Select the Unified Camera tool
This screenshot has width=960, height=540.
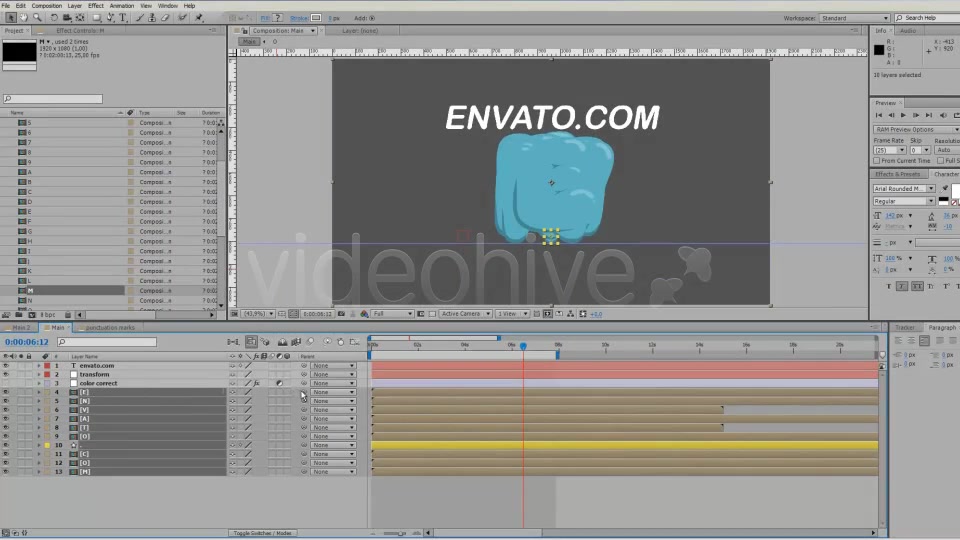[67, 18]
